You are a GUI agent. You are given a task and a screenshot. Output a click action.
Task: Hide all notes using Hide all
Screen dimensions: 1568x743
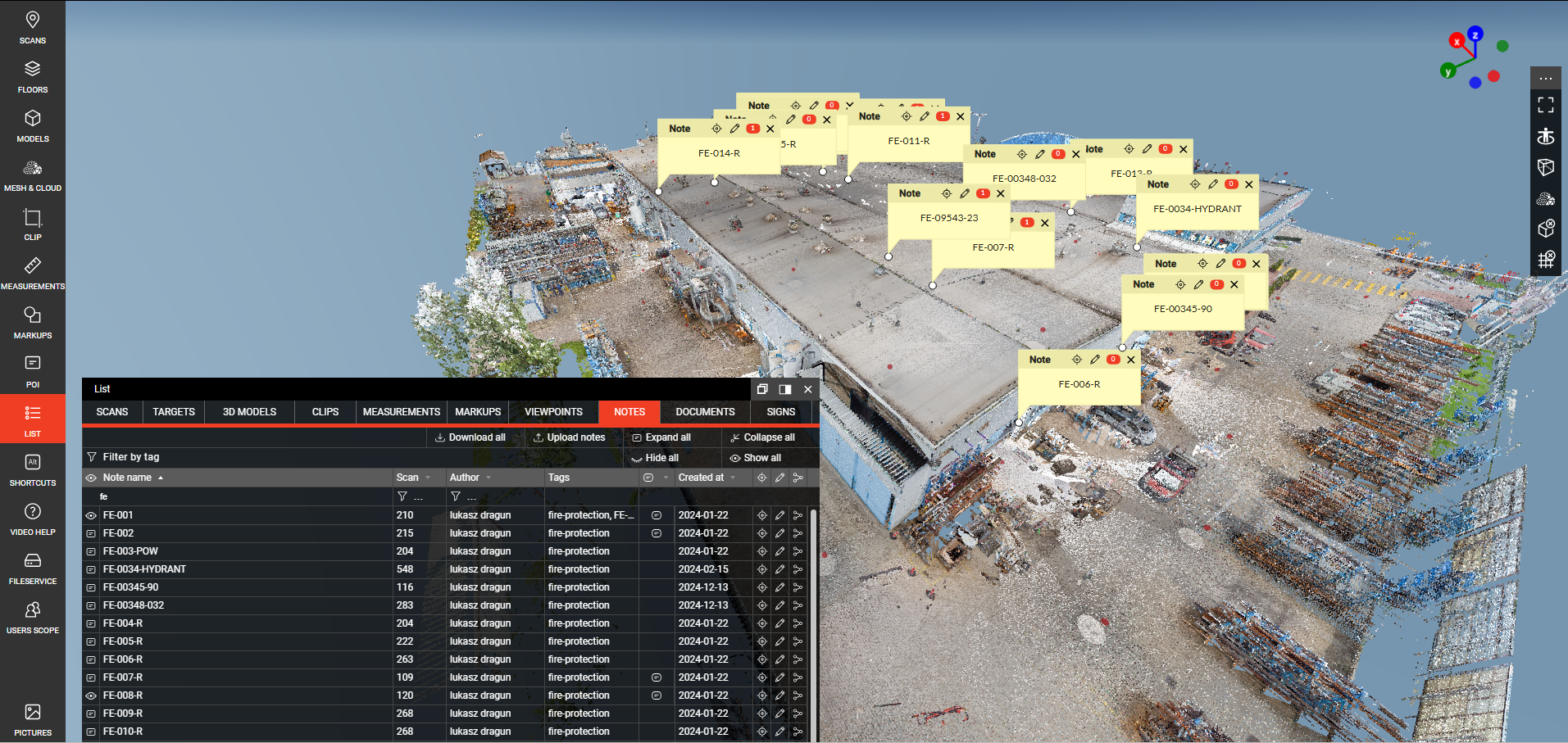[x=654, y=457]
